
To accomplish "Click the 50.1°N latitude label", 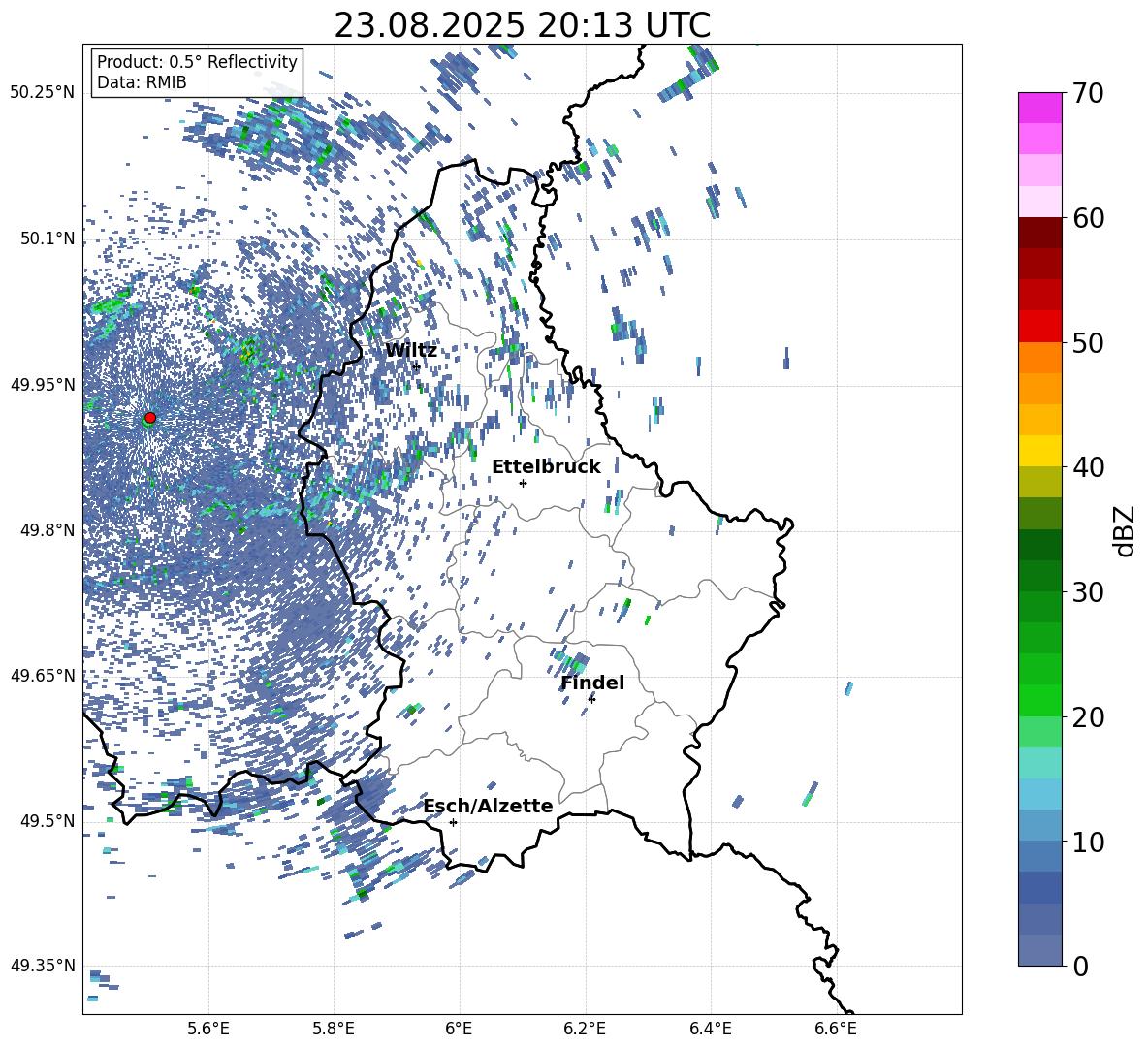I will pyautogui.click(x=48, y=238).
